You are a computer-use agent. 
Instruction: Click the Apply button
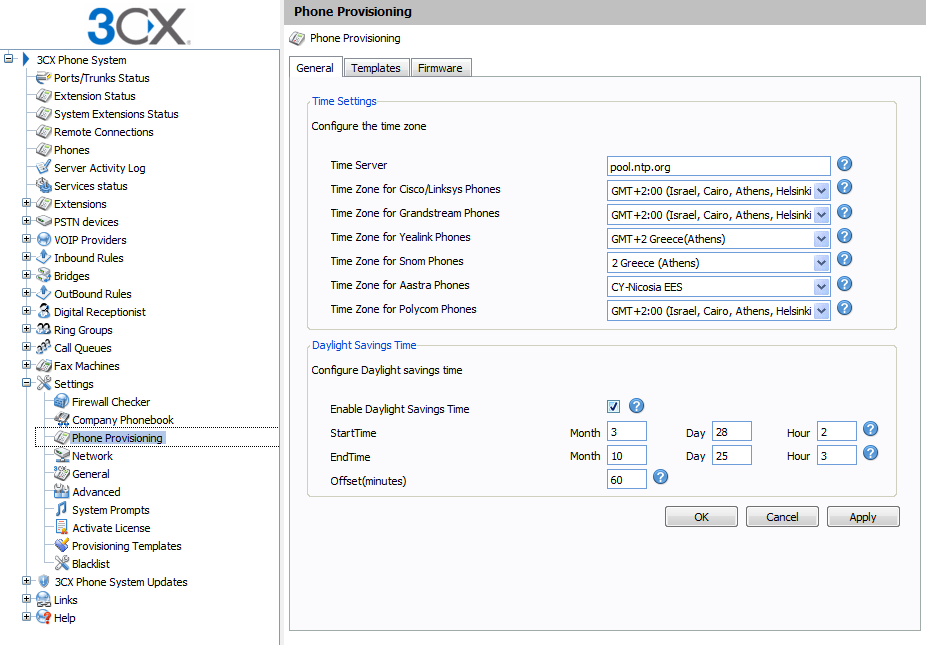[863, 517]
